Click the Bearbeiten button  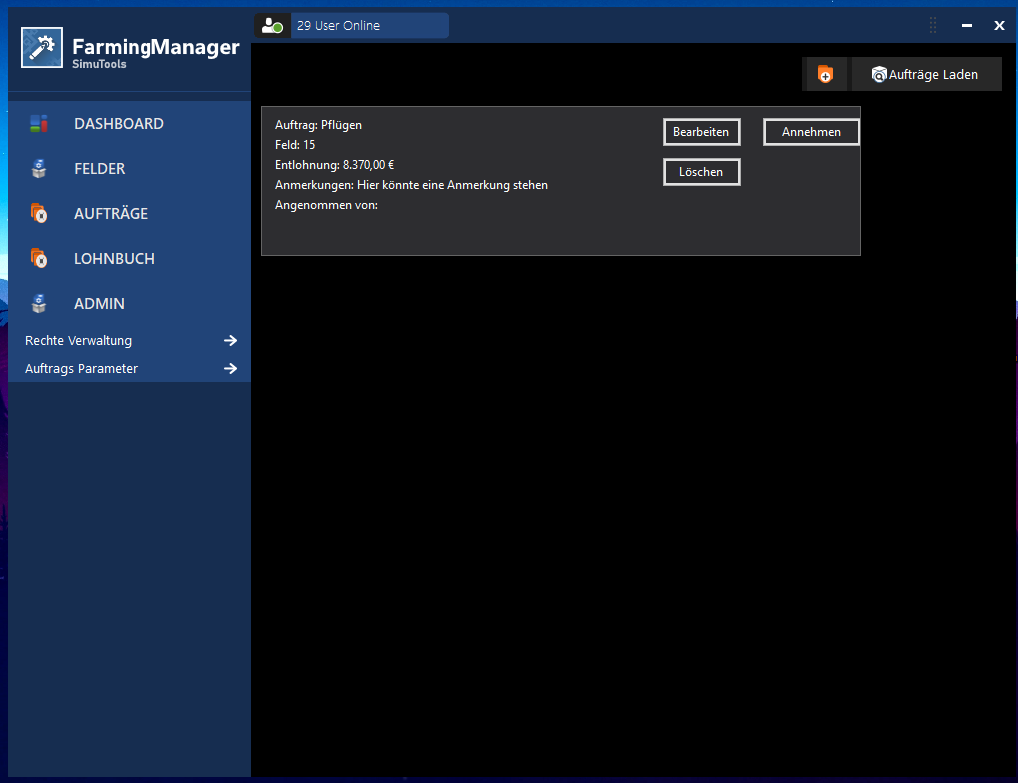click(x=701, y=132)
